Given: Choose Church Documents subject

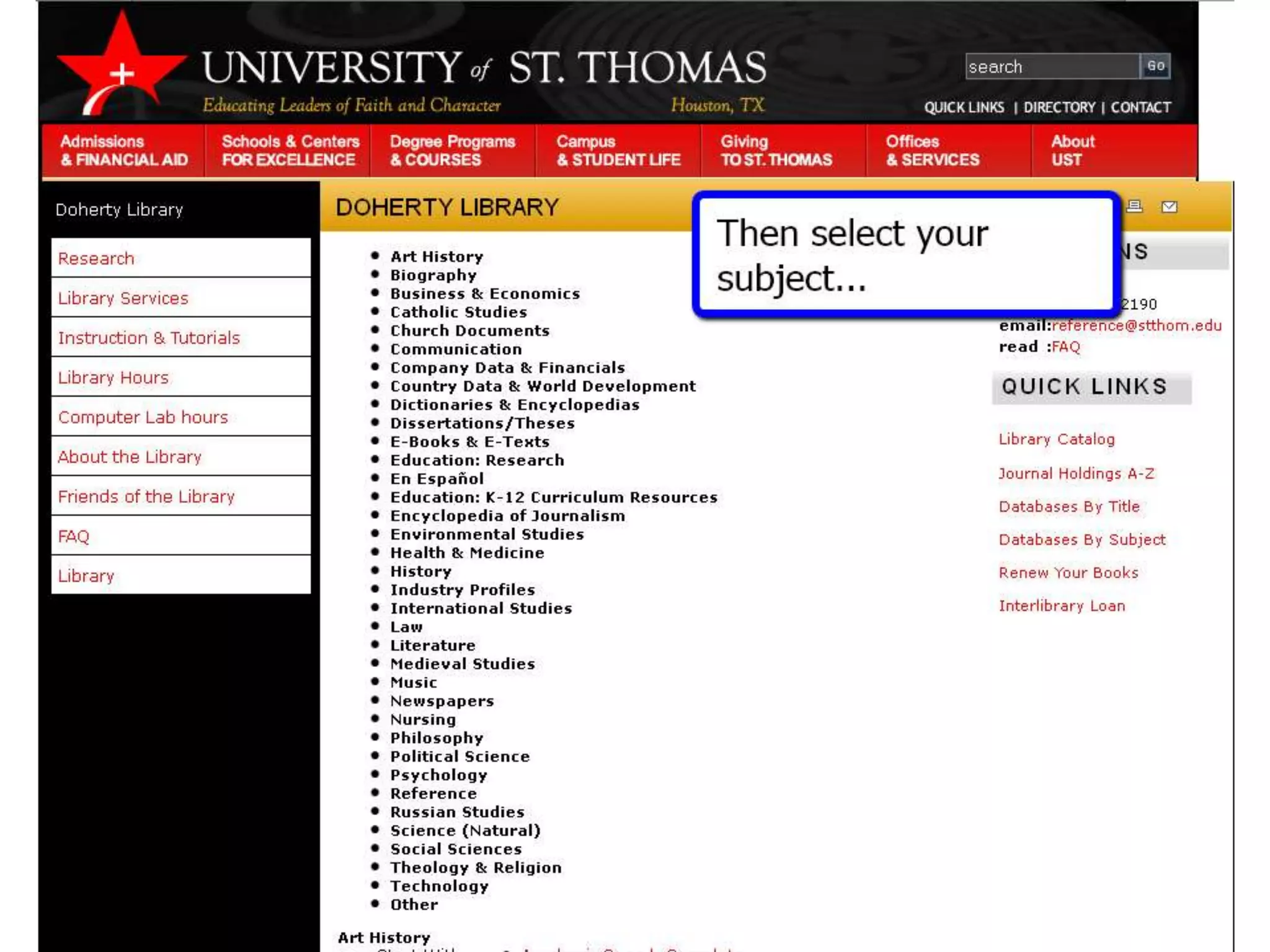Looking at the screenshot, I should pyautogui.click(x=469, y=330).
